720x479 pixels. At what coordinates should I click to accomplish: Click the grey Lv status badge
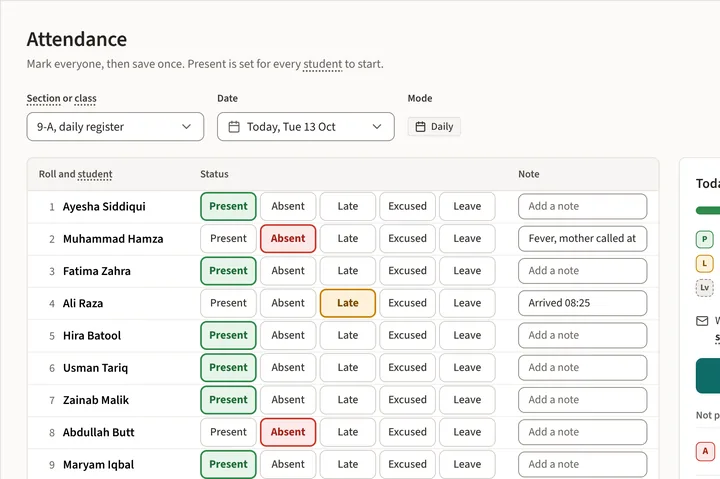(x=704, y=288)
